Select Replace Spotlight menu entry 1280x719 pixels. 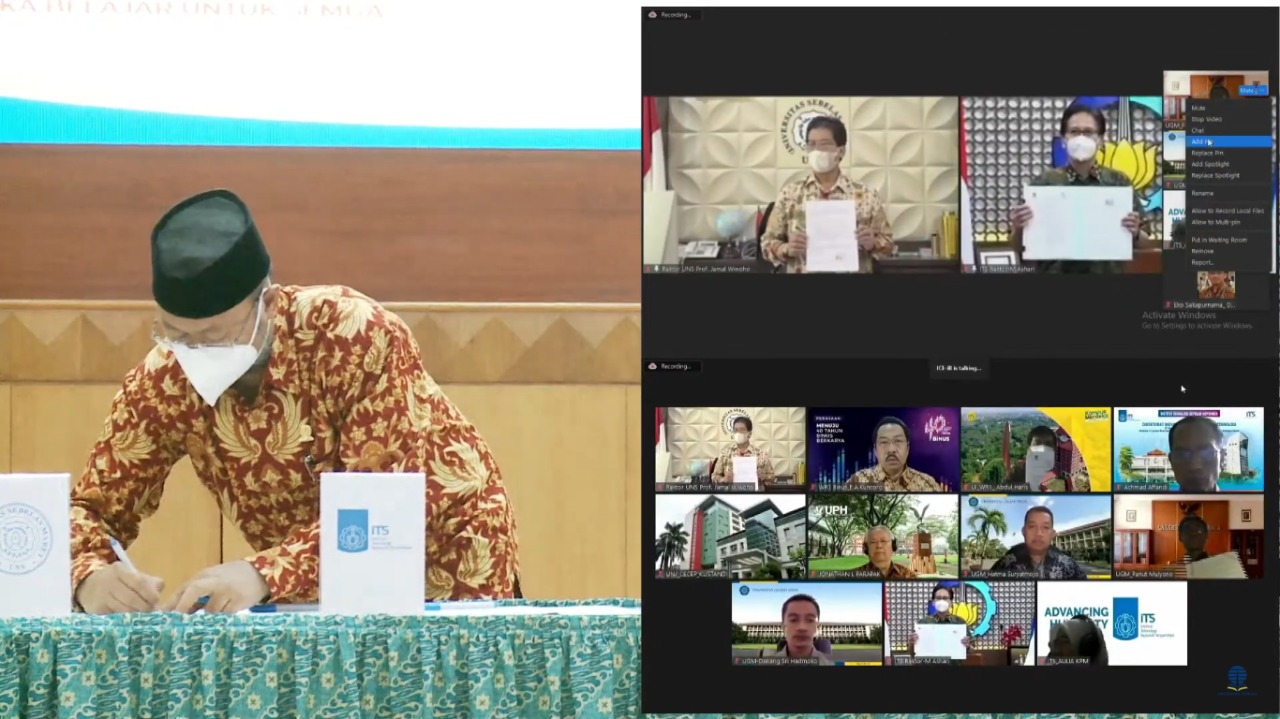click(x=1215, y=175)
